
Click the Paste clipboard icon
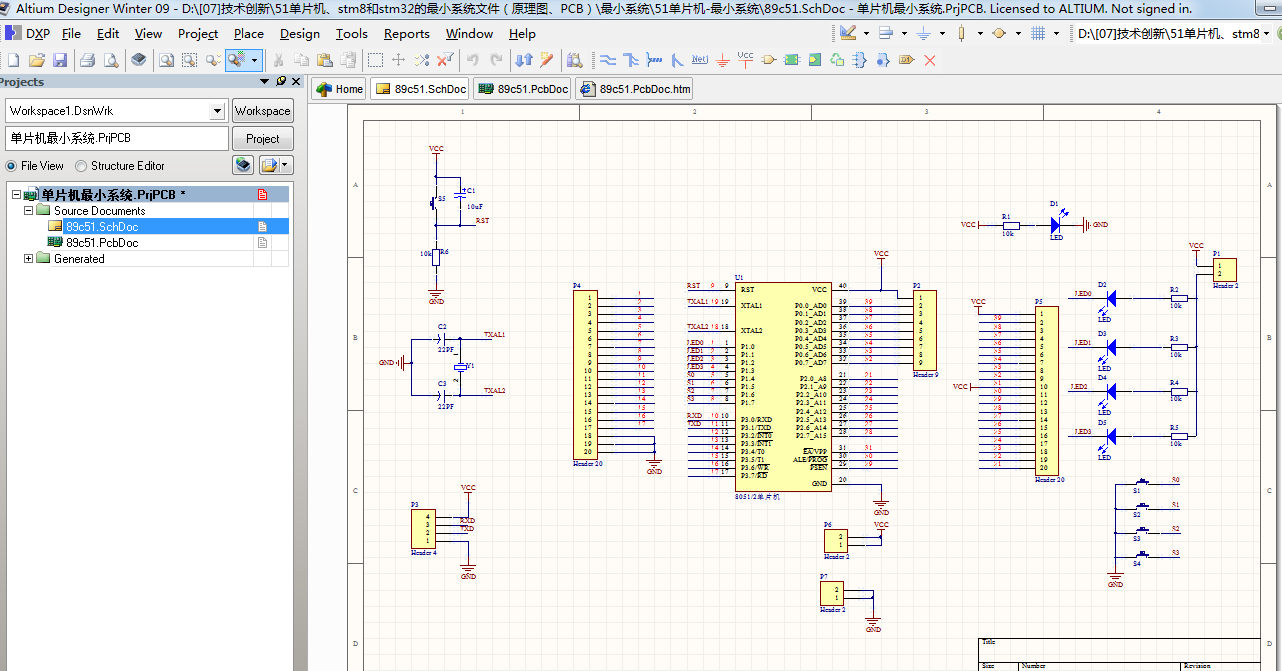[324, 60]
